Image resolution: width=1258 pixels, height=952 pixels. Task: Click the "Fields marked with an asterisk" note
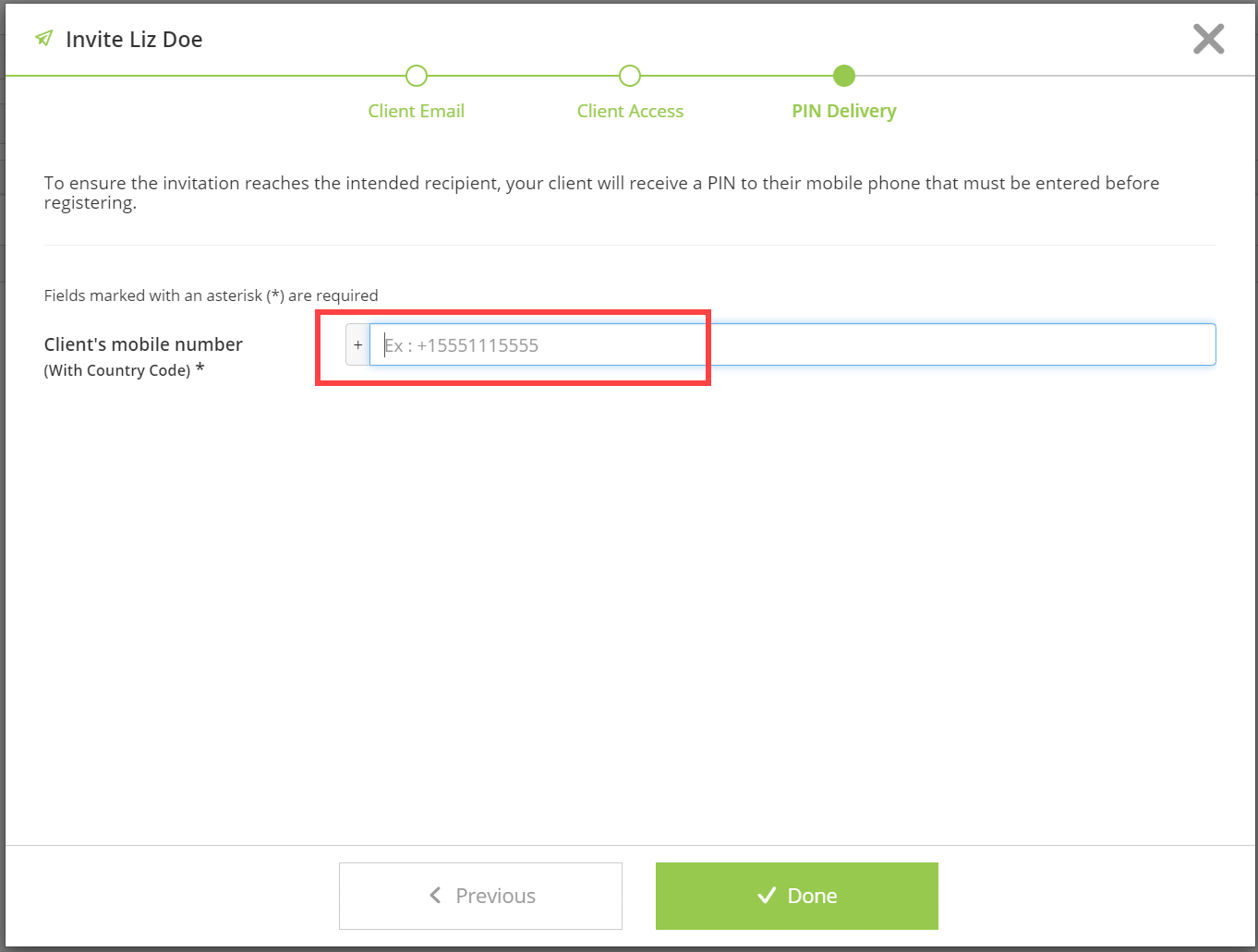(x=212, y=295)
